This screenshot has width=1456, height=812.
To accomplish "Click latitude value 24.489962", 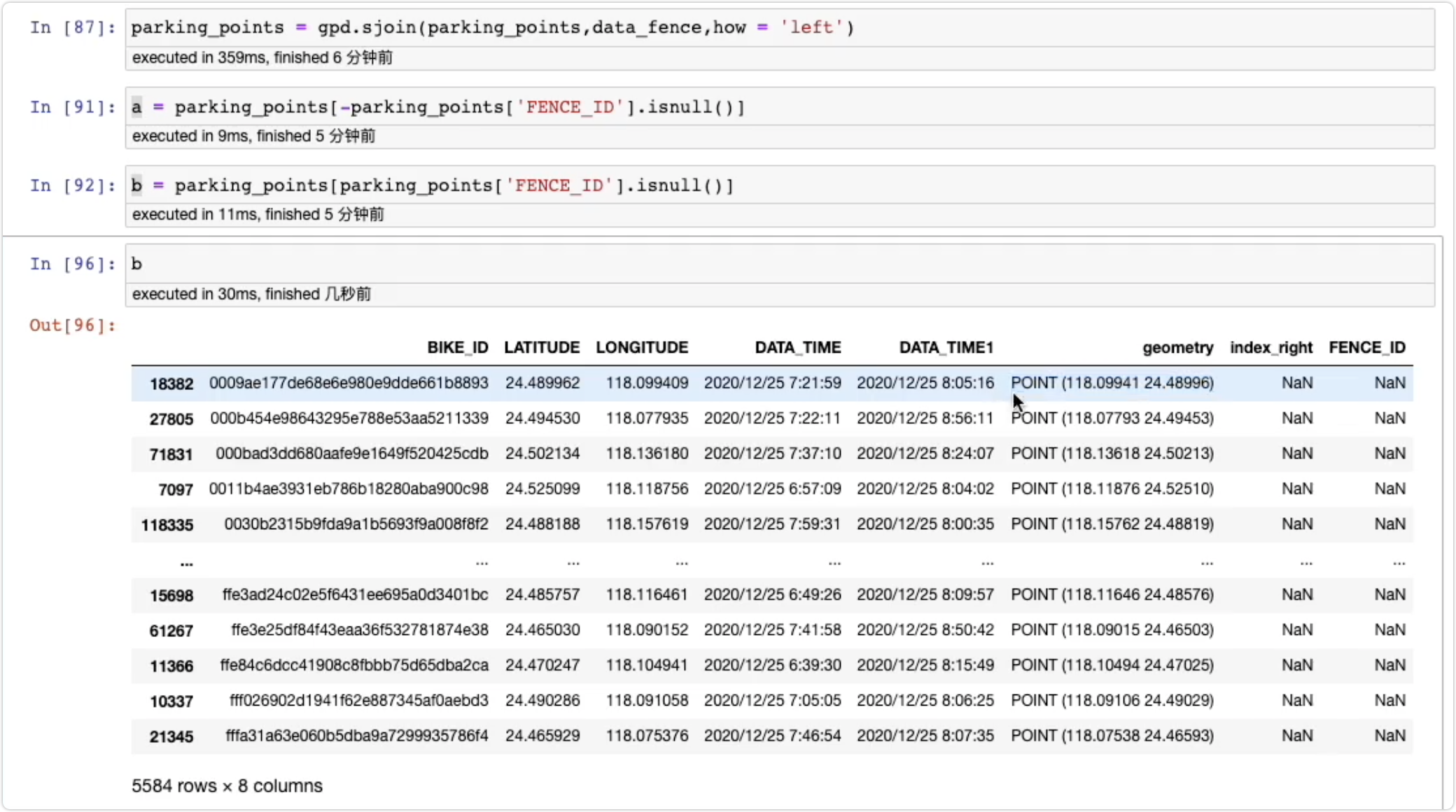I will (x=542, y=383).
